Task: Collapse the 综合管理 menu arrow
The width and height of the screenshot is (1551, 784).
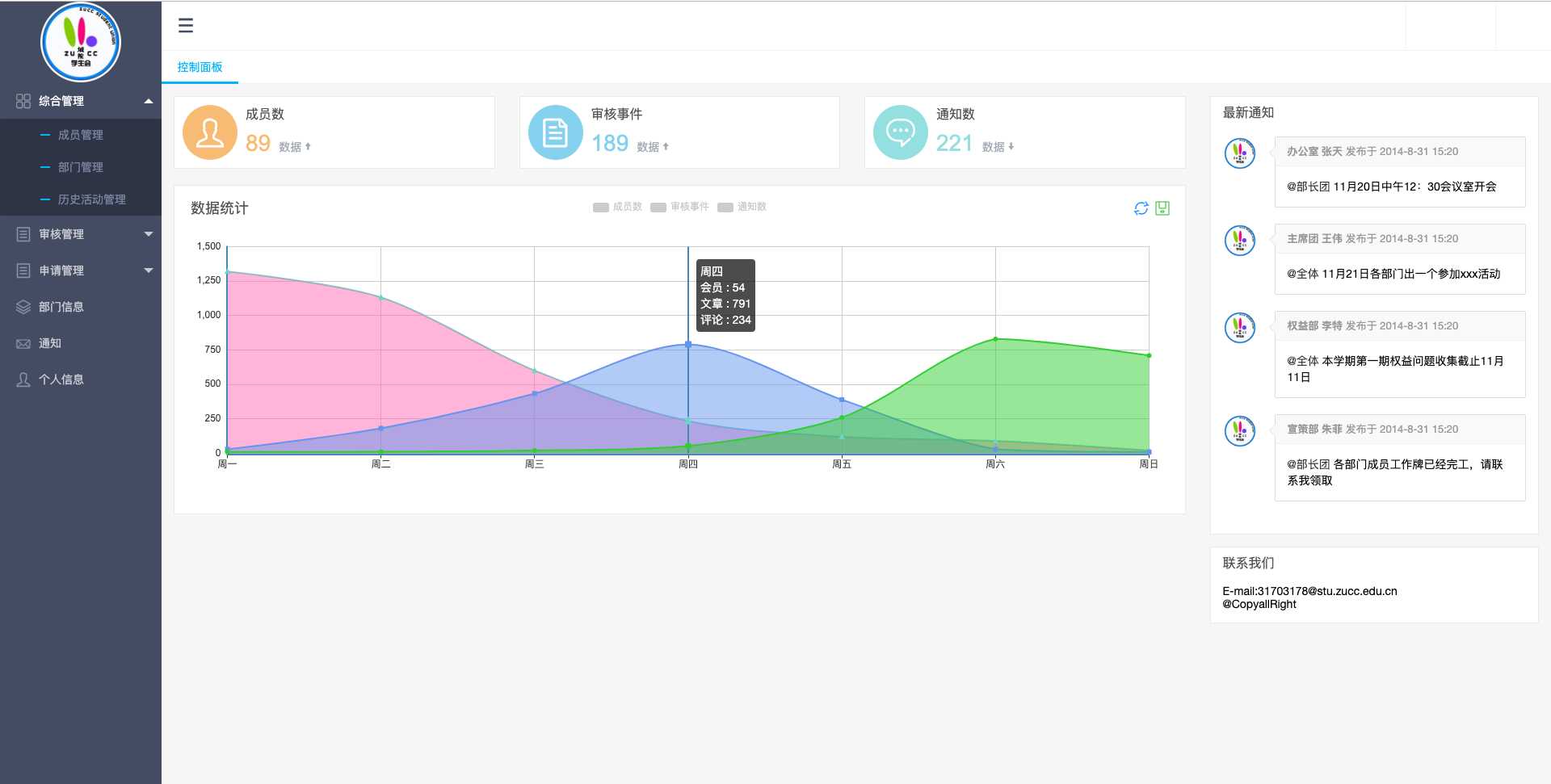Action: pos(149,101)
